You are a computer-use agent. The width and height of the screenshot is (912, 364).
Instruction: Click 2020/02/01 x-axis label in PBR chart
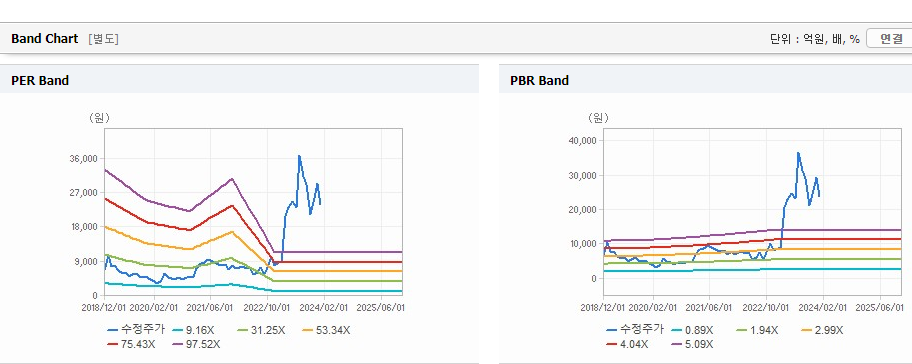click(x=653, y=308)
